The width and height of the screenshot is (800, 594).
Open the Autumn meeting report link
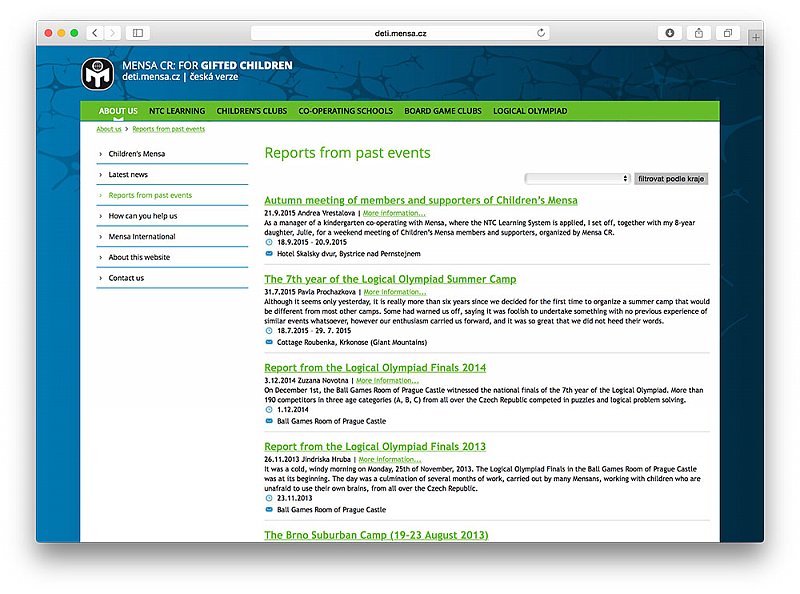420,200
